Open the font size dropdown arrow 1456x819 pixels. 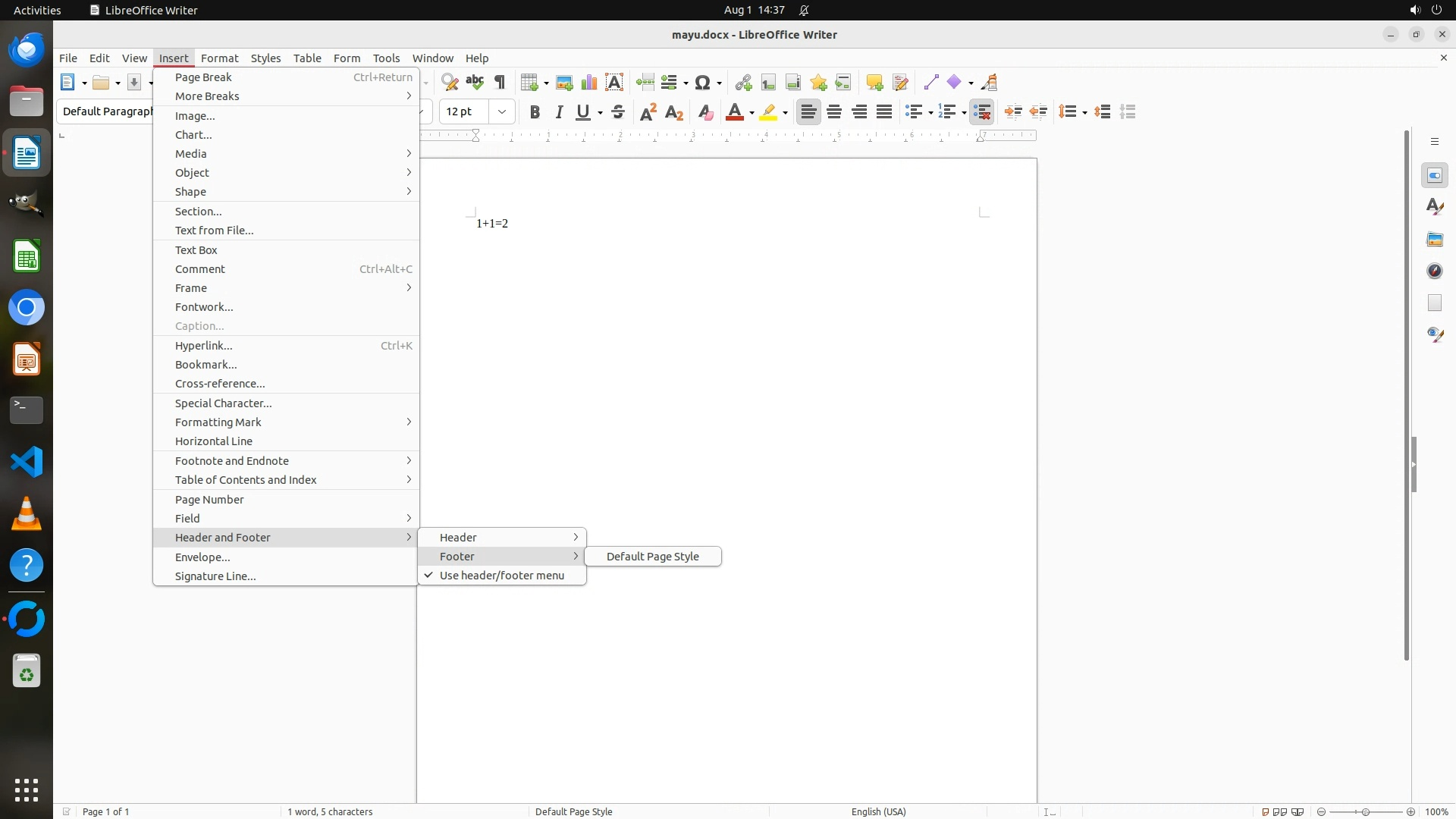pos(502,112)
